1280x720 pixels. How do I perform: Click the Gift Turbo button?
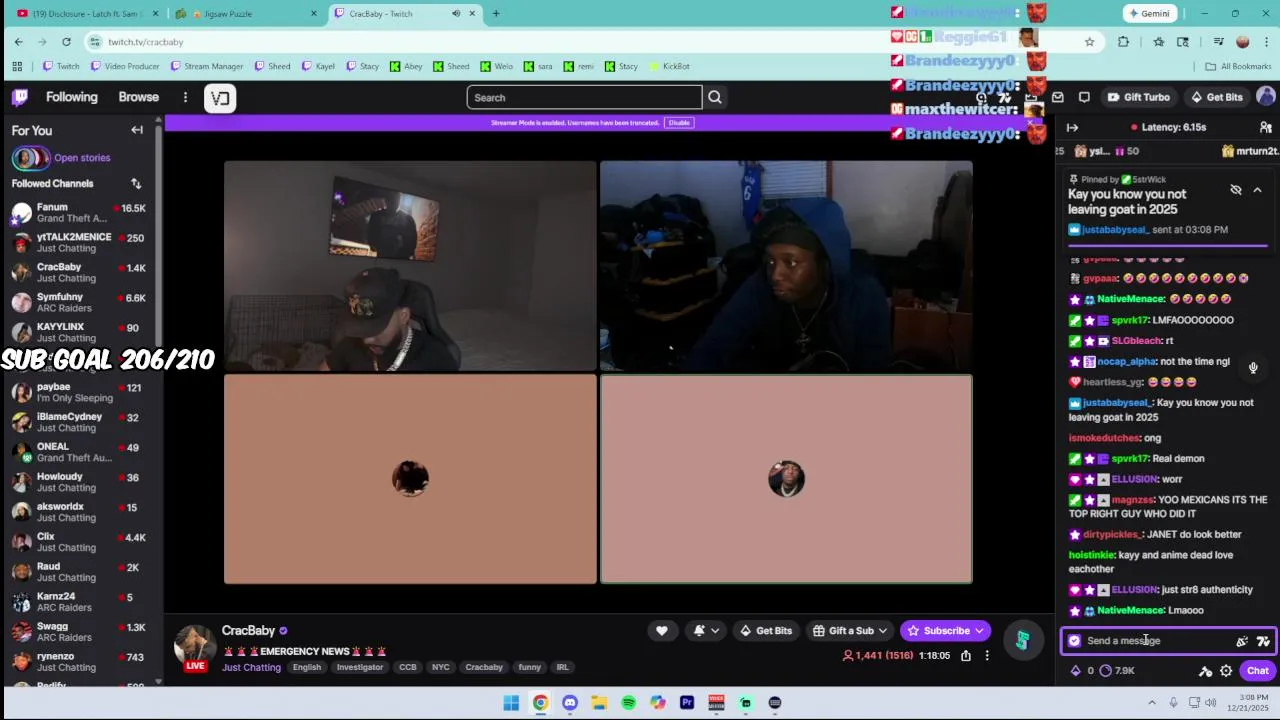(x=1139, y=97)
